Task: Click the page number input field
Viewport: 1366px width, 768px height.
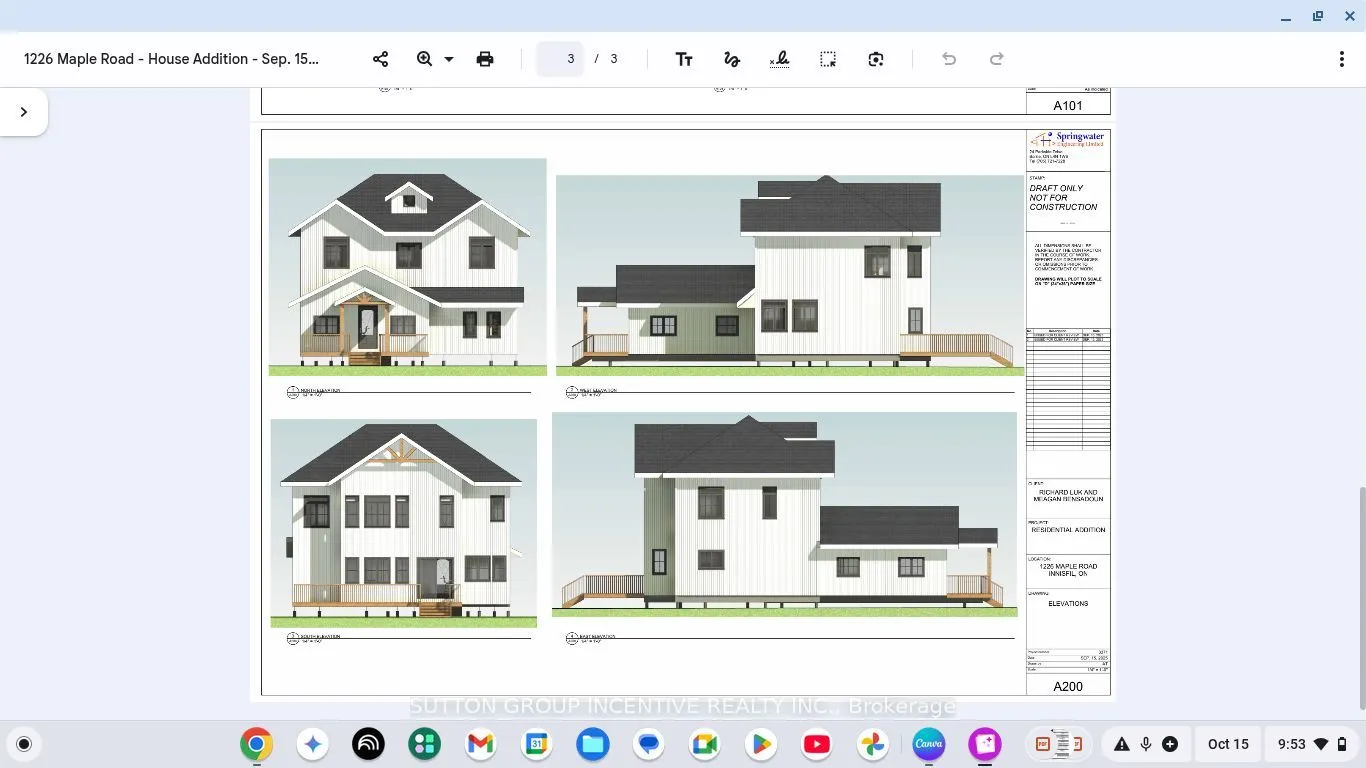Action: coord(561,59)
